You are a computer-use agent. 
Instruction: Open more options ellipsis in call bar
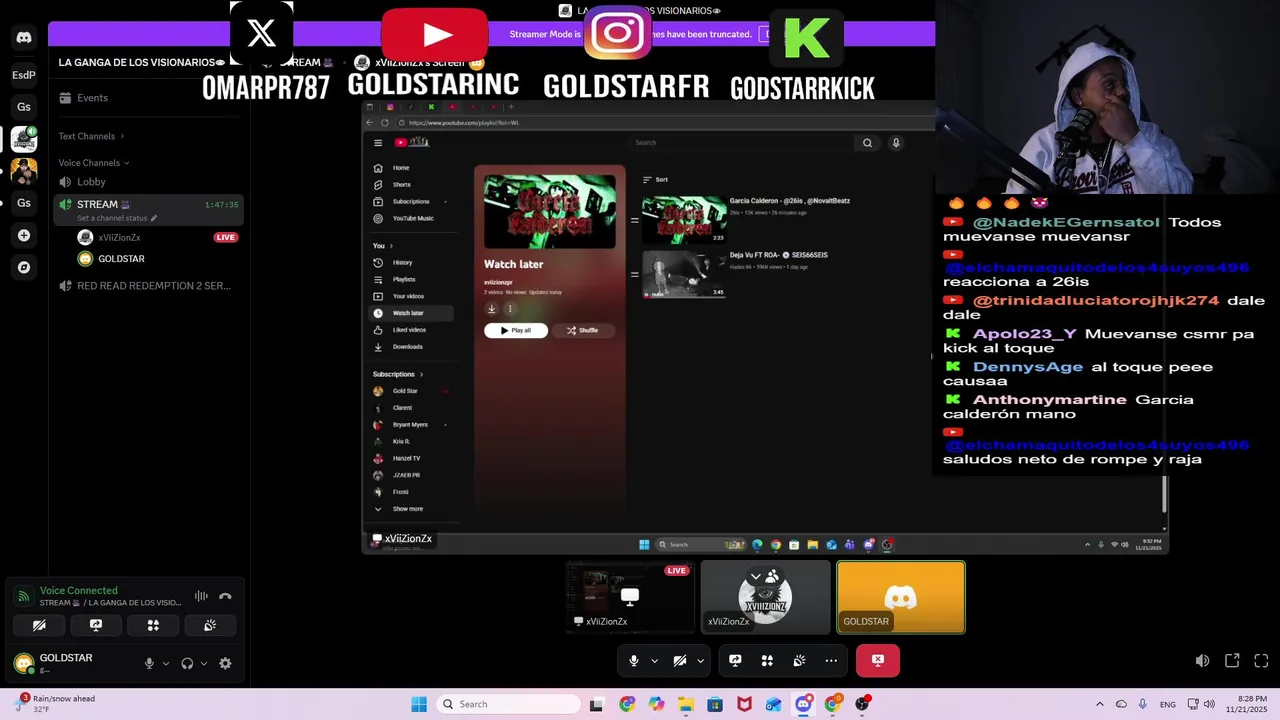(831, 660)
